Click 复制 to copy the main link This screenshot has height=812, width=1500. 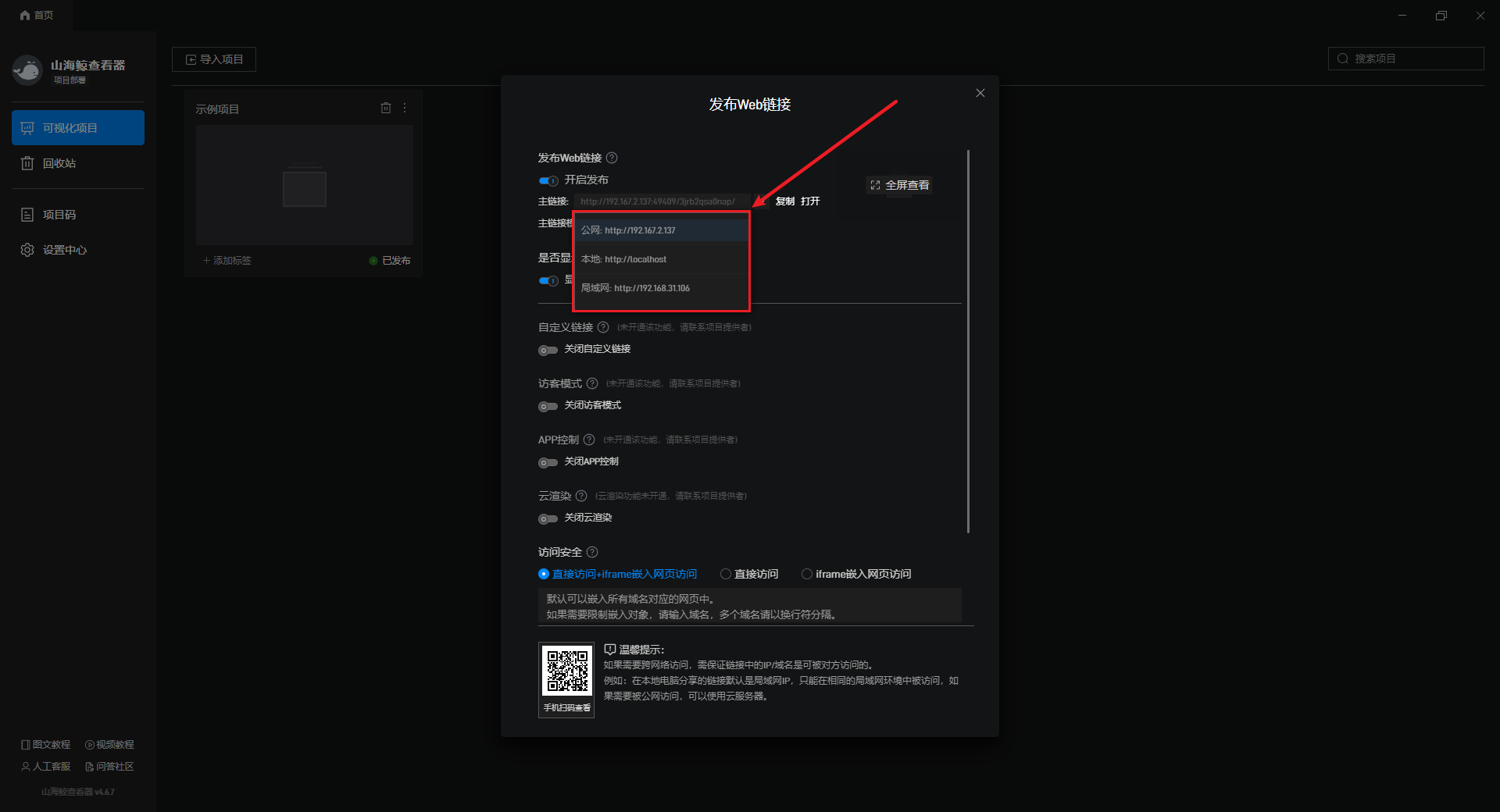(x=784, y=201)
